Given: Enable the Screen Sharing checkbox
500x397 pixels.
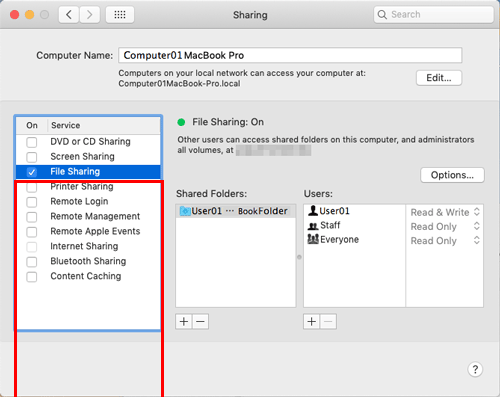Looking at the screenshot, I should tap(32, 157).
